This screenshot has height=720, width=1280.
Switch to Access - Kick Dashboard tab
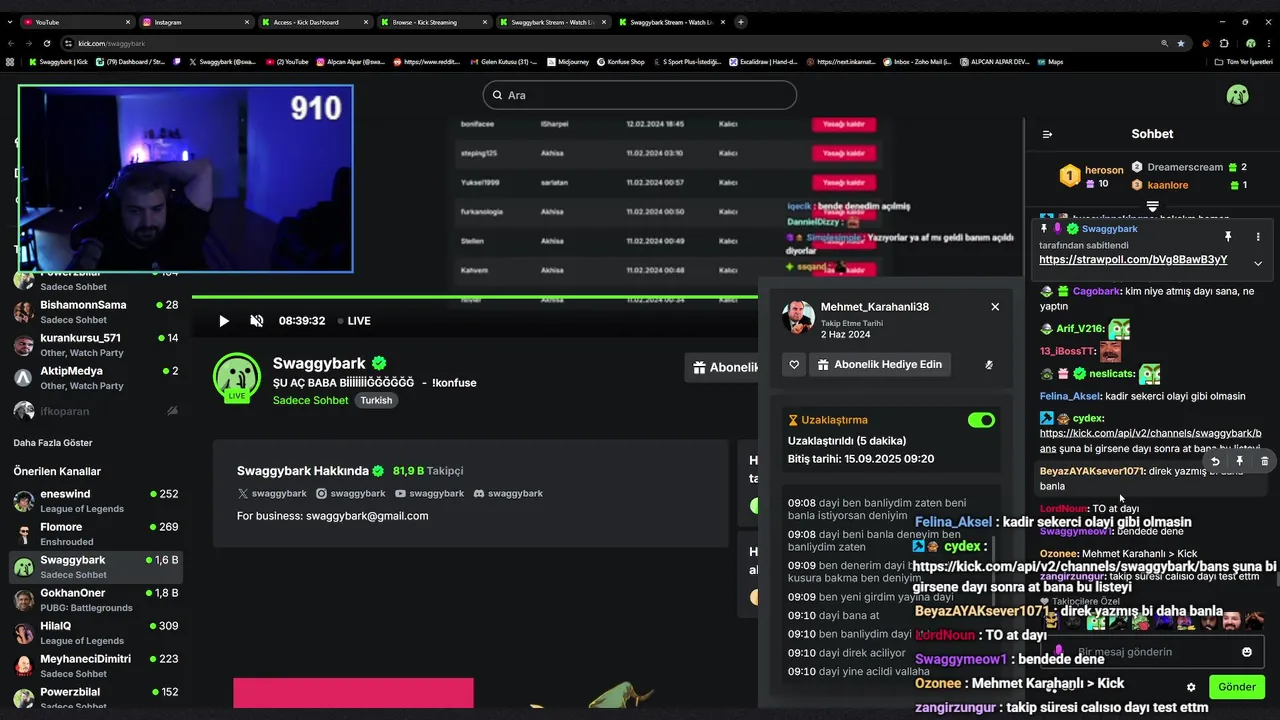pyautogui.click(x=314, y=22)
